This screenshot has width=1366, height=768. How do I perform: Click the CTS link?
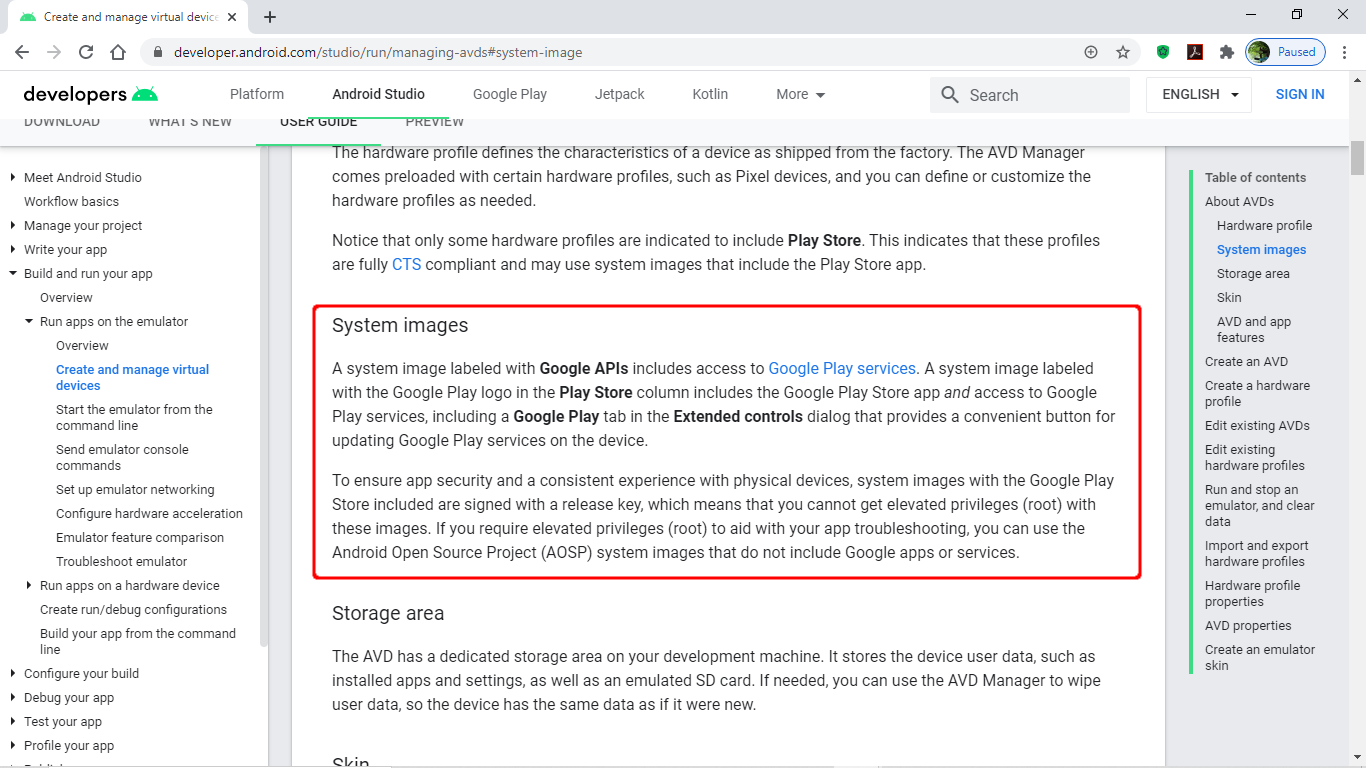pyautogui.click(x=406, y=264)
